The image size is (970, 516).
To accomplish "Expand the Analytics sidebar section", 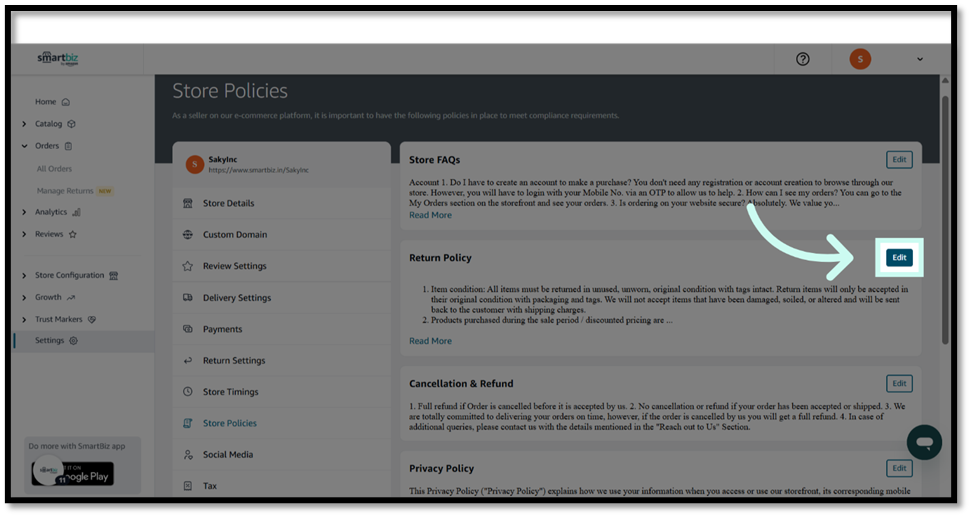I will [x=24, y=212].
